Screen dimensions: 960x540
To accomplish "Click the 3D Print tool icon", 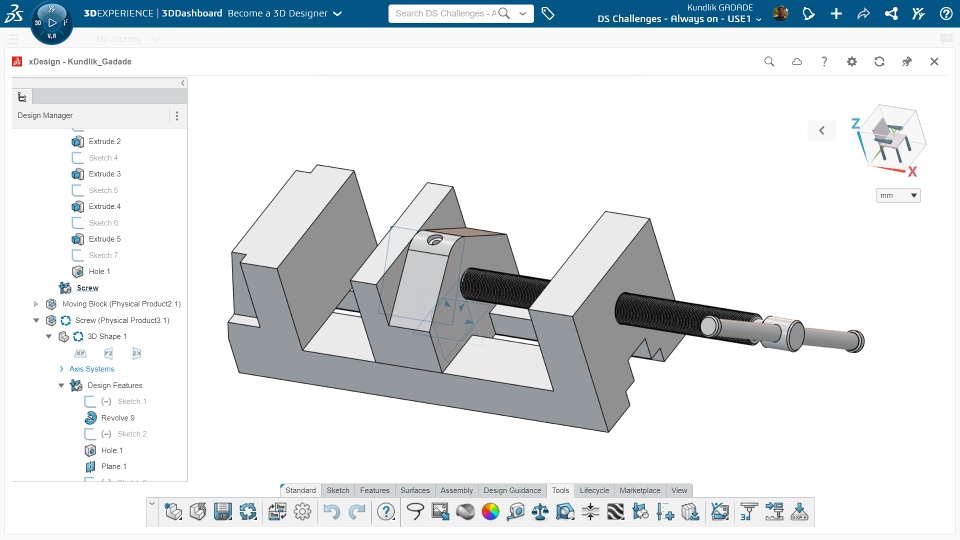I will pyautogui.click(x=749, y=511).
